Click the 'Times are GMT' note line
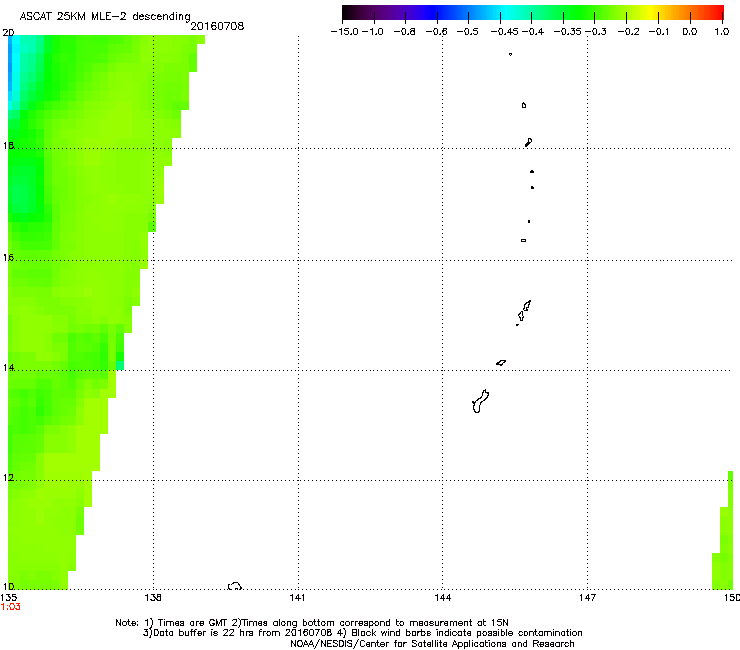The image size is (740, 650). pyautogui.click(x=312, y=623)
